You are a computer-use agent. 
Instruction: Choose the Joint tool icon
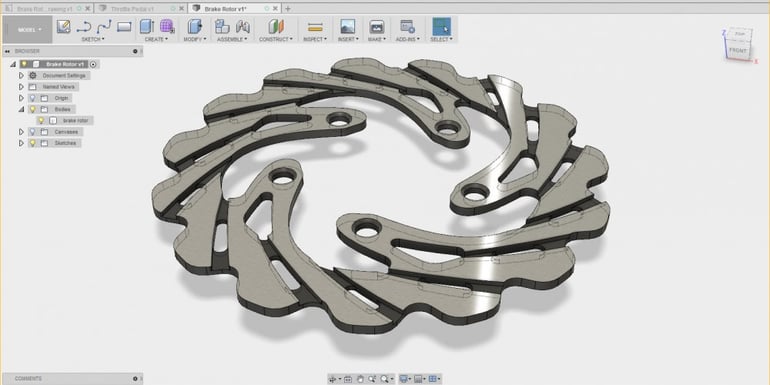(x=243, y=27)
